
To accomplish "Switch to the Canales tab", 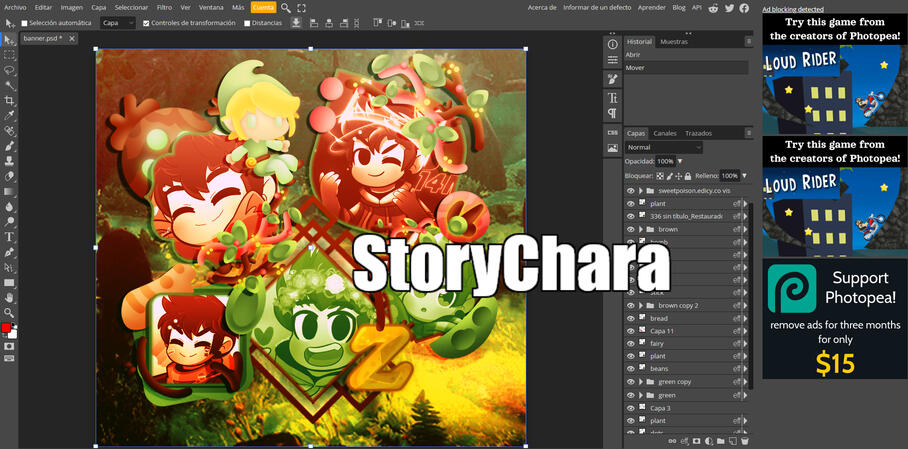I will click(665, 133).
